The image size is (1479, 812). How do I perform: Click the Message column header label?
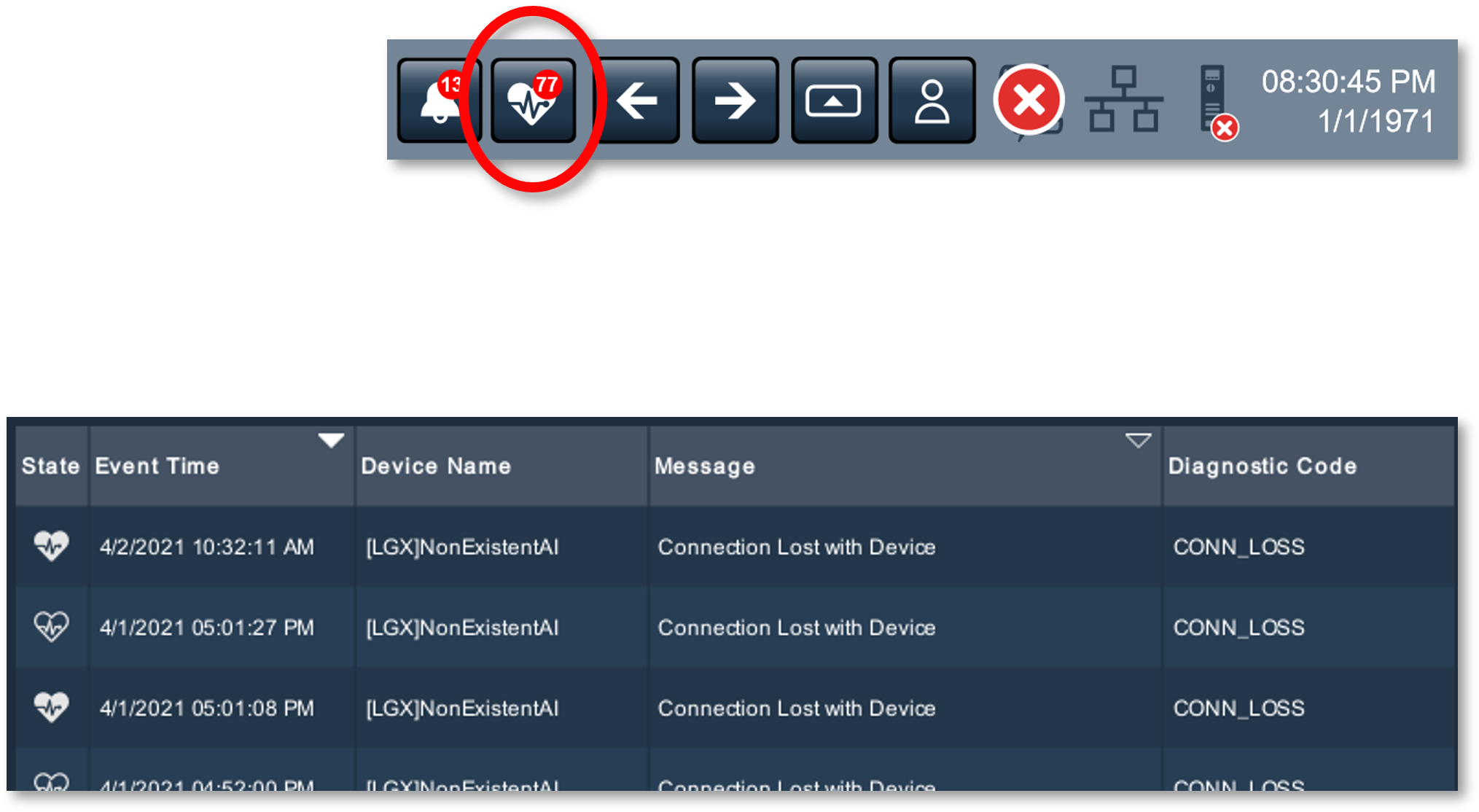(x=704, y=466)
